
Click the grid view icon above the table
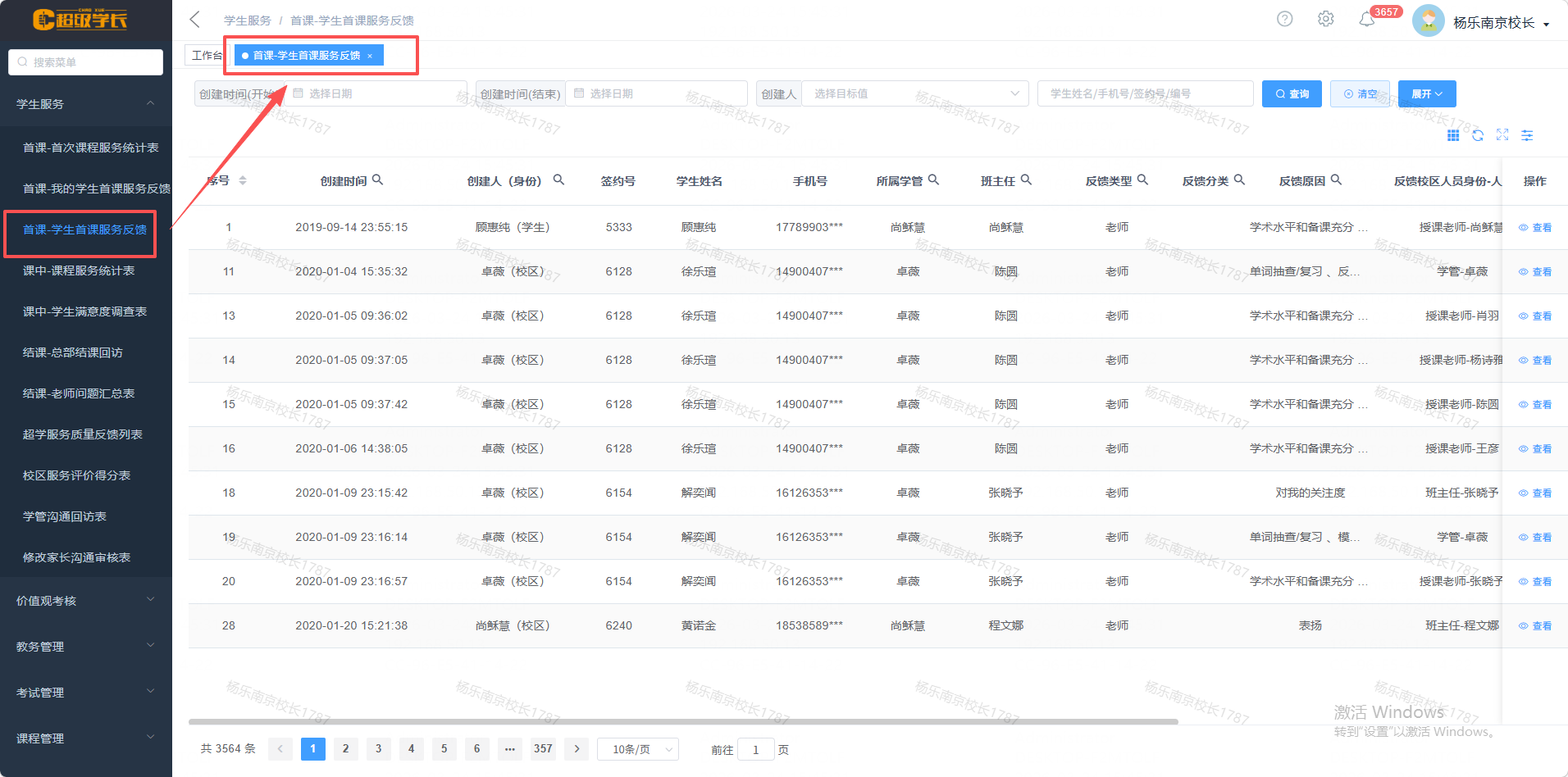tap(1453, 135)
